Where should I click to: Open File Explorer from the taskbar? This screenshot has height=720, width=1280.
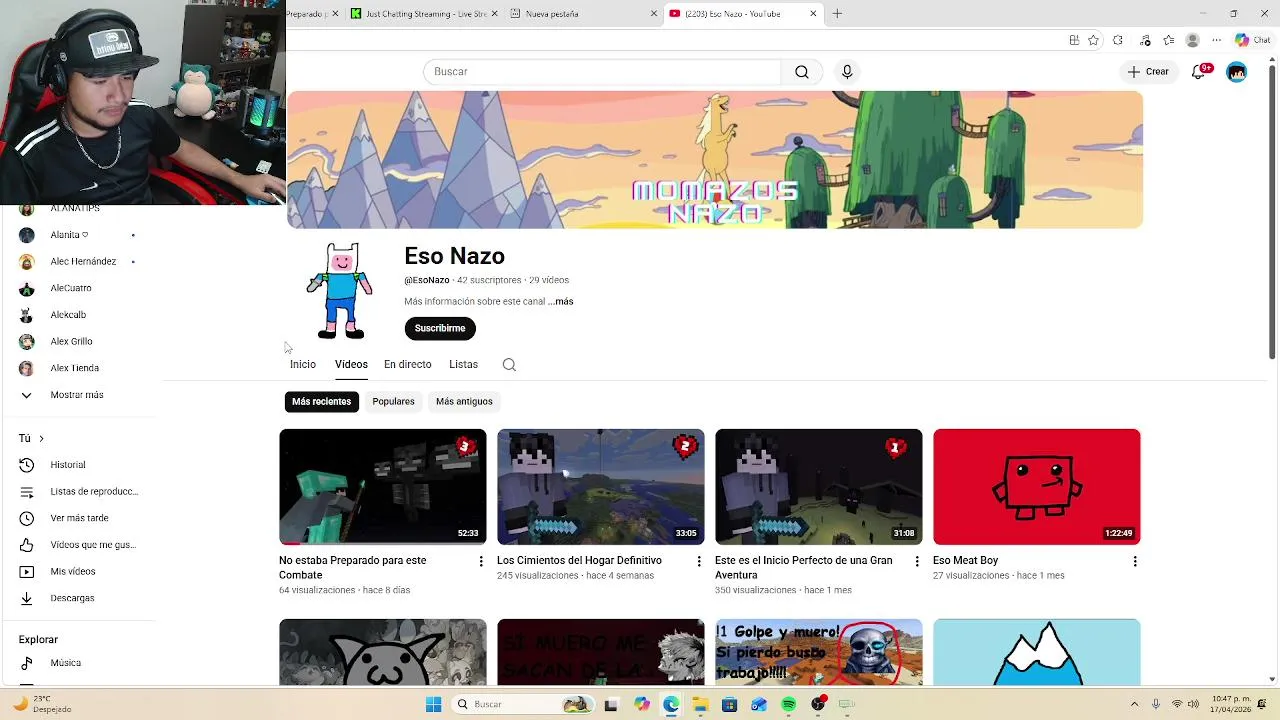click(x=700, y=705)
